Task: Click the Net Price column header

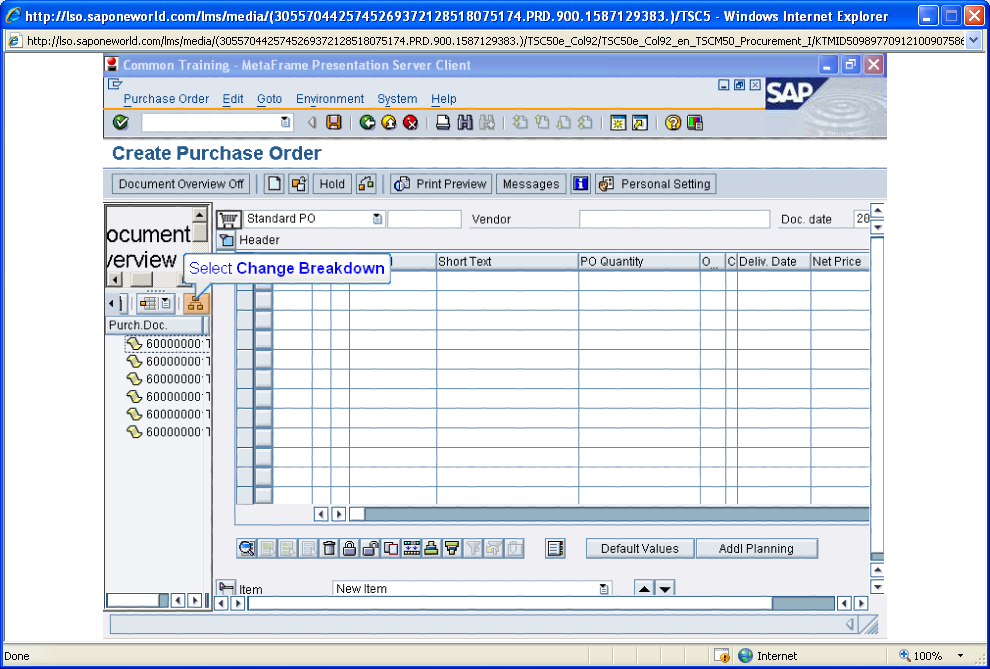Action: click(840, 261)
